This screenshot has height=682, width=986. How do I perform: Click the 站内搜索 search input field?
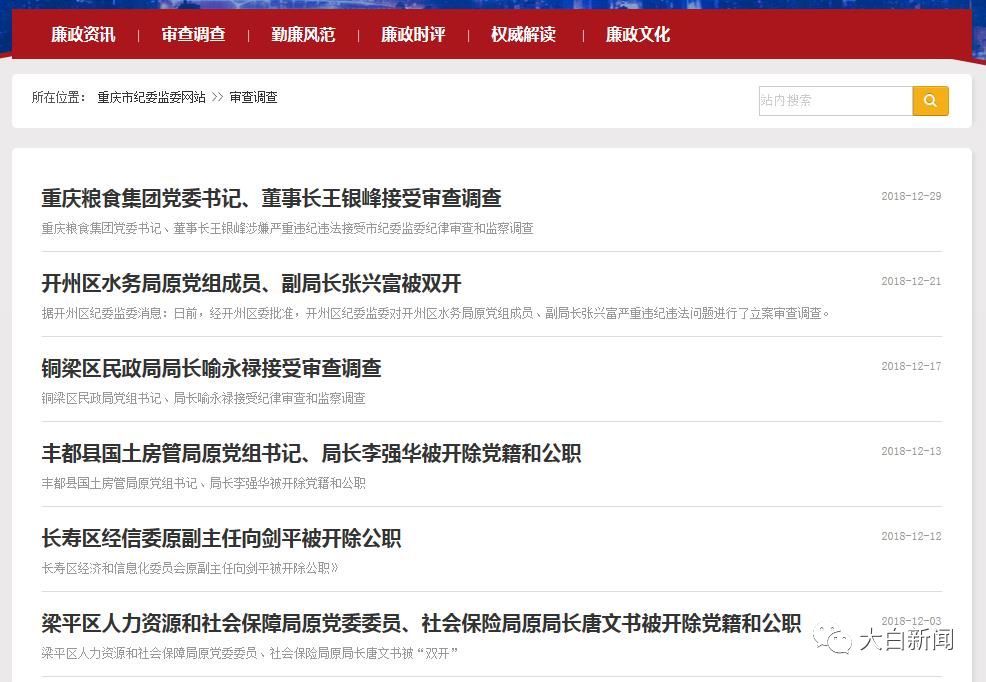click(835, 100)
